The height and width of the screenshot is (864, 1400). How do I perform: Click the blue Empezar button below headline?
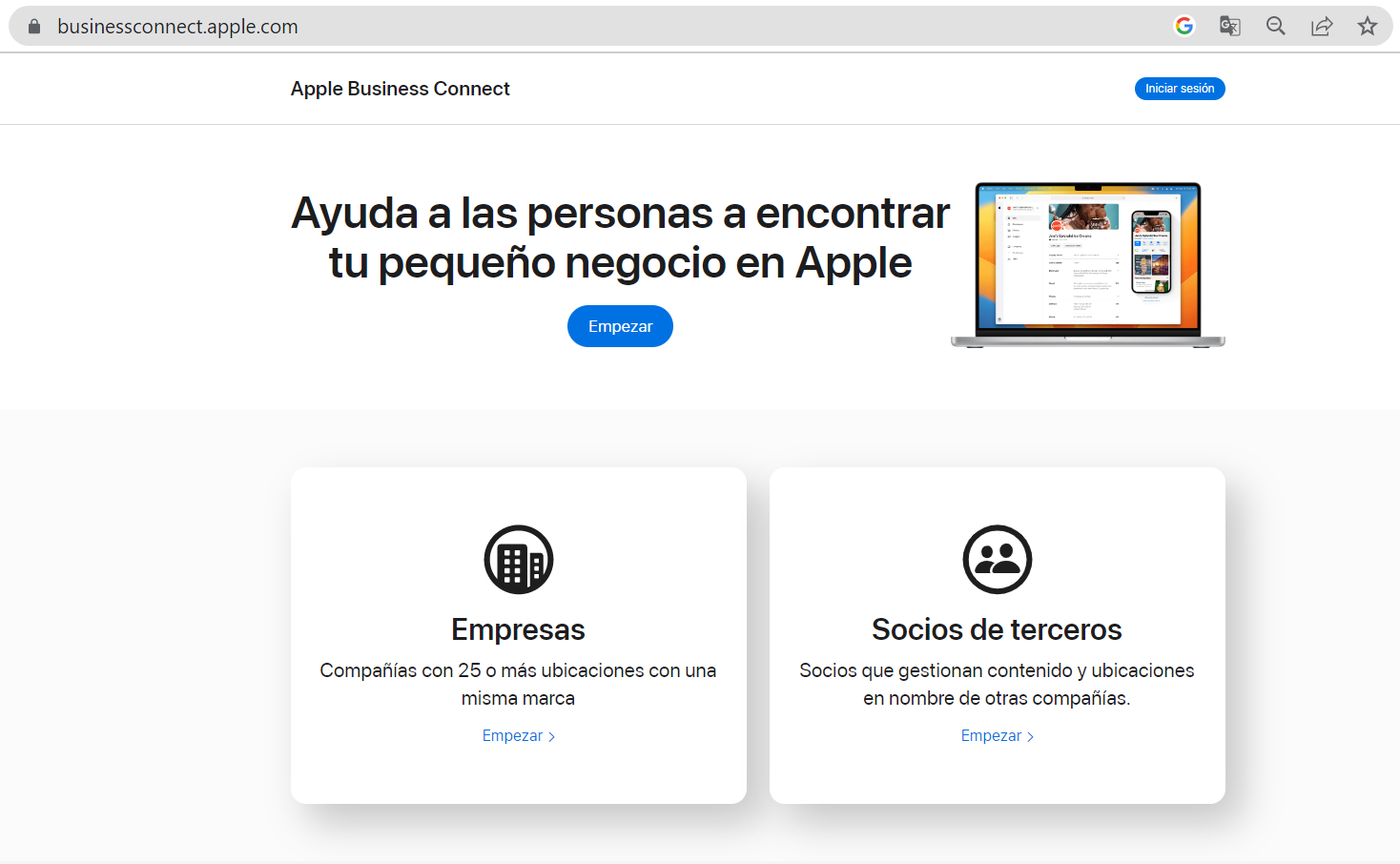click(620, 326)
